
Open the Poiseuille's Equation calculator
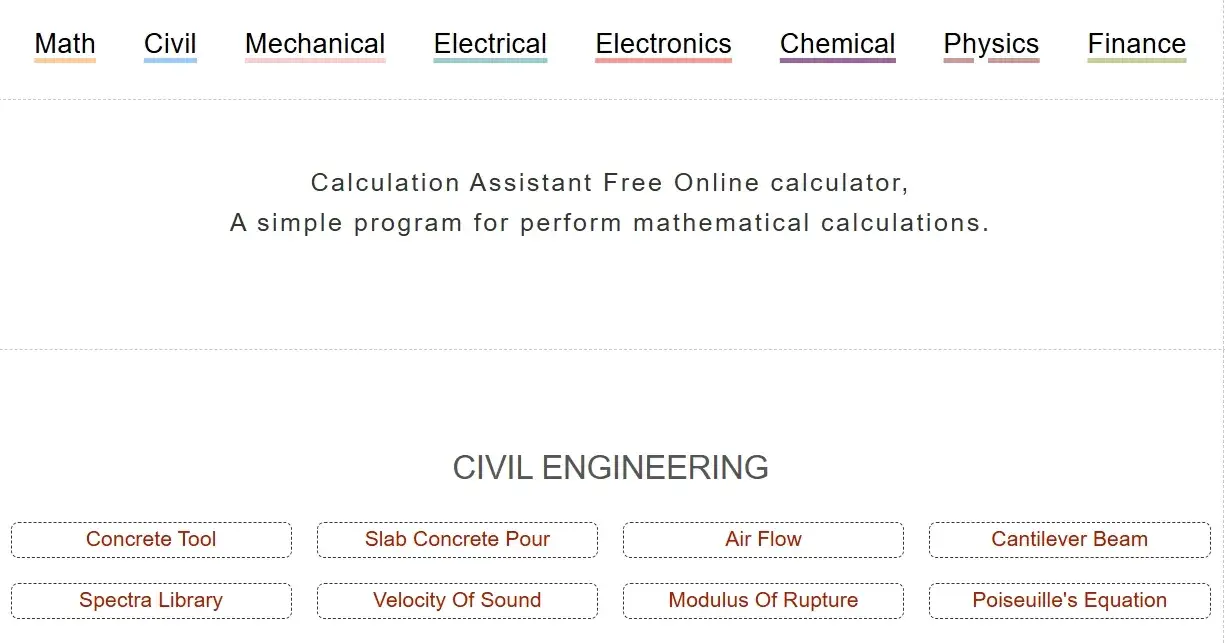point(1068,600)
